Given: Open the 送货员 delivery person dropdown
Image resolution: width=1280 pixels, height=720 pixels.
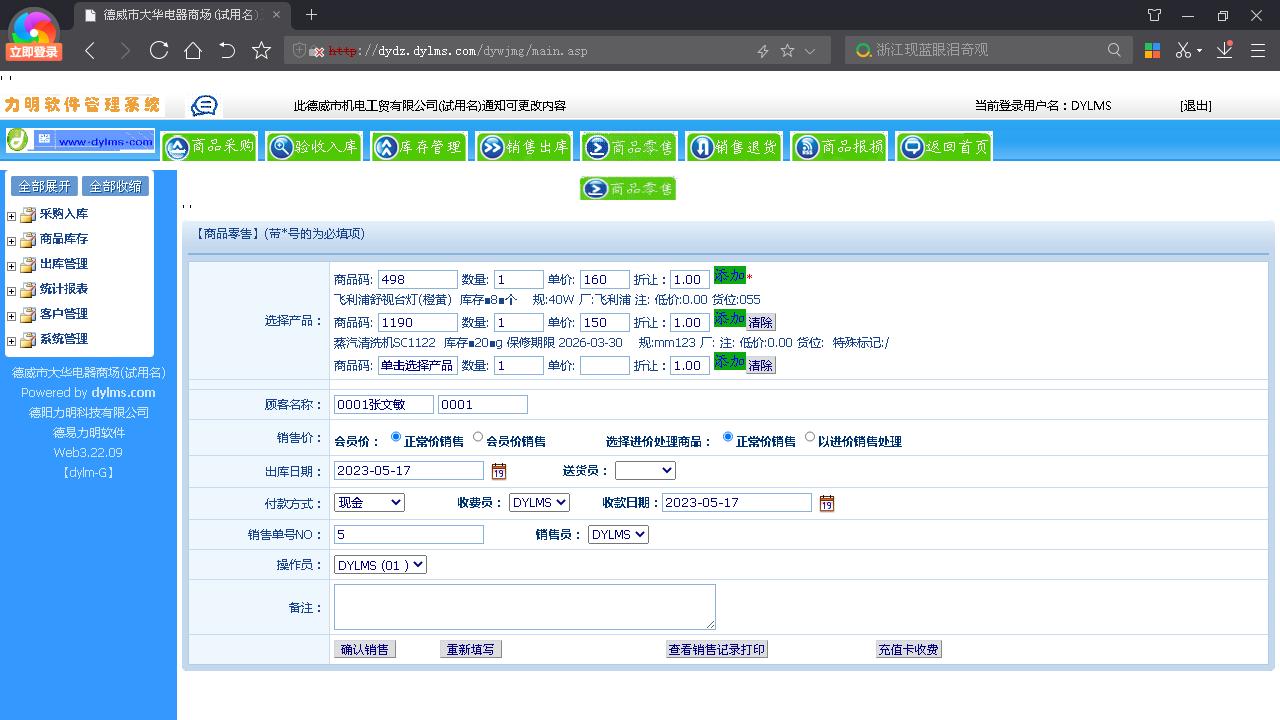Looking at the screenshot, I should click(645, 470).
